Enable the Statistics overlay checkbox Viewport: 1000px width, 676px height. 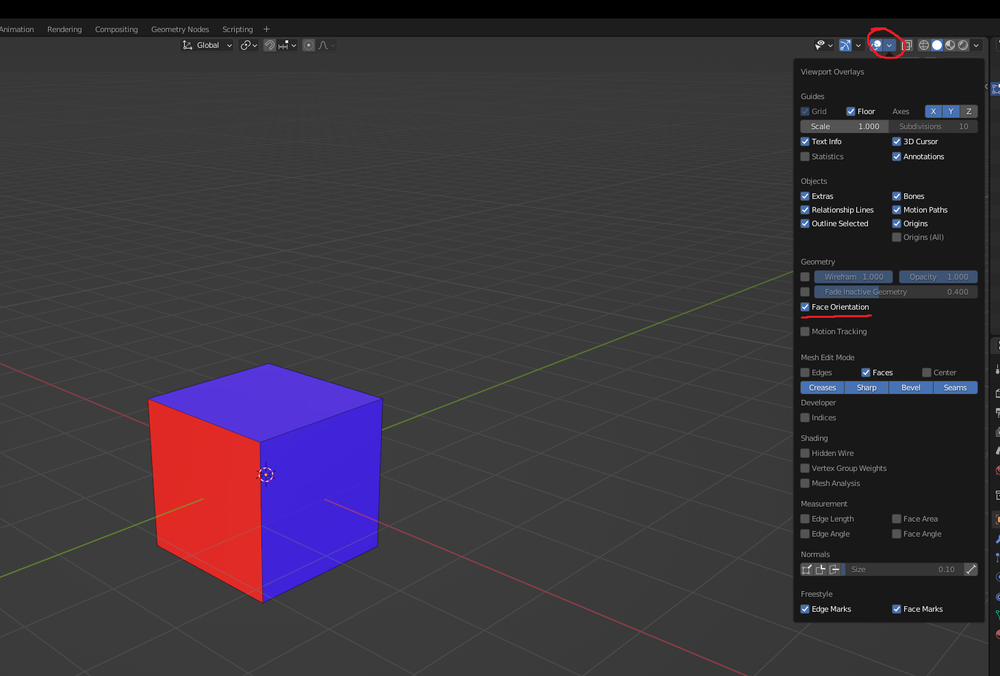coord(805,157)
